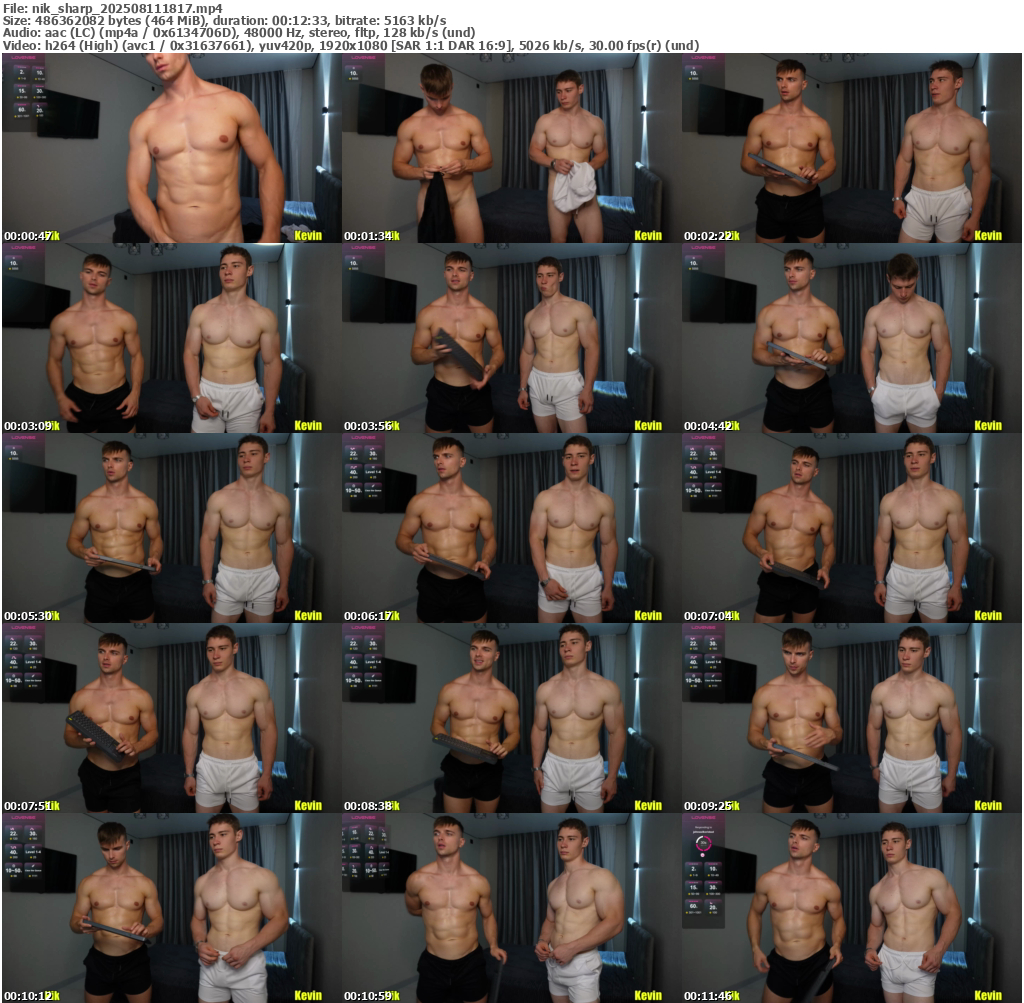The image size is (1024, 1003).
Task: Open the frame at 00:07:51
Action: click(x=171, y=718)
